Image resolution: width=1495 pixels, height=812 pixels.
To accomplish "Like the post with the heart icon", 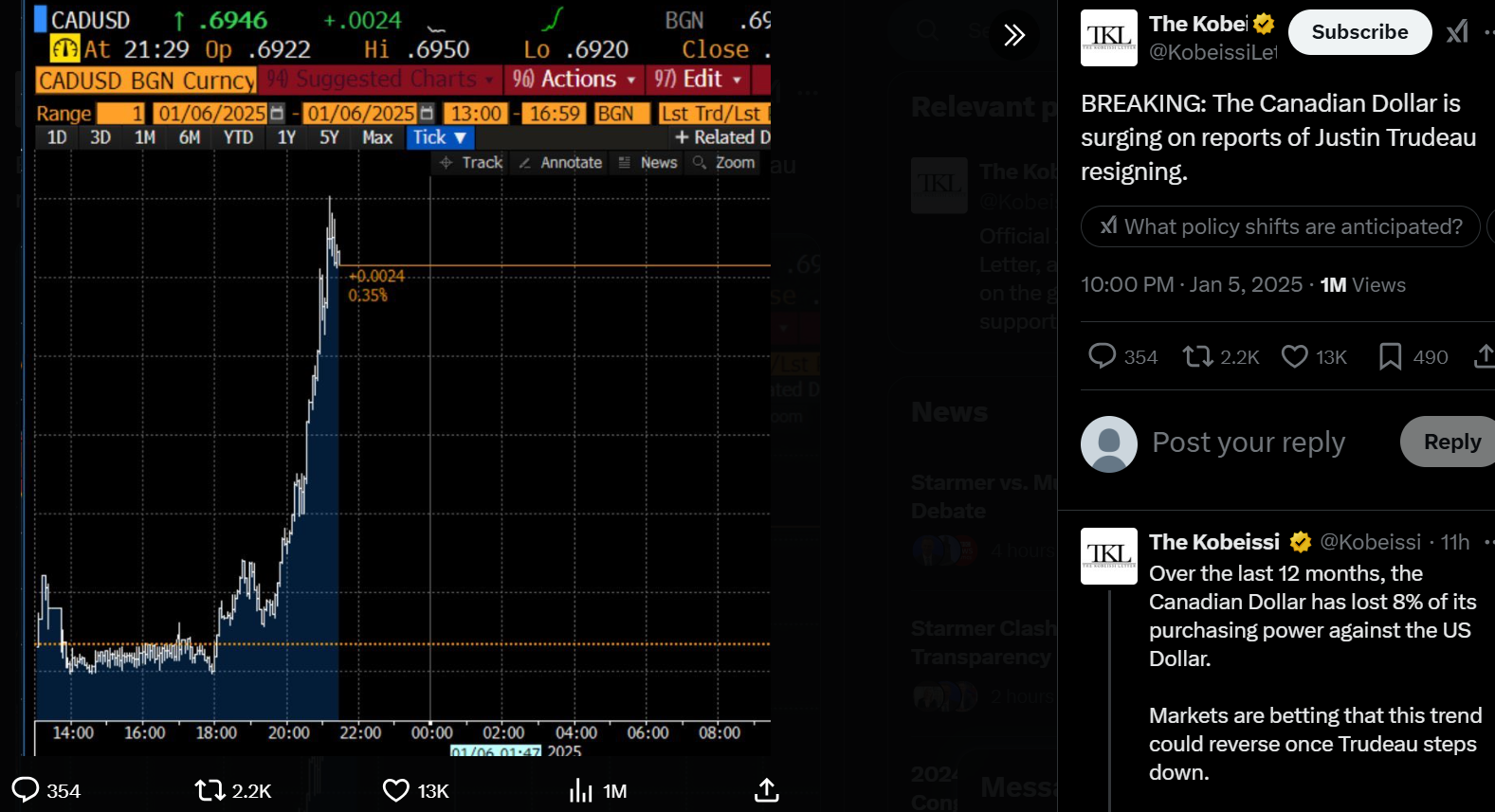I will click(1294, 356).
